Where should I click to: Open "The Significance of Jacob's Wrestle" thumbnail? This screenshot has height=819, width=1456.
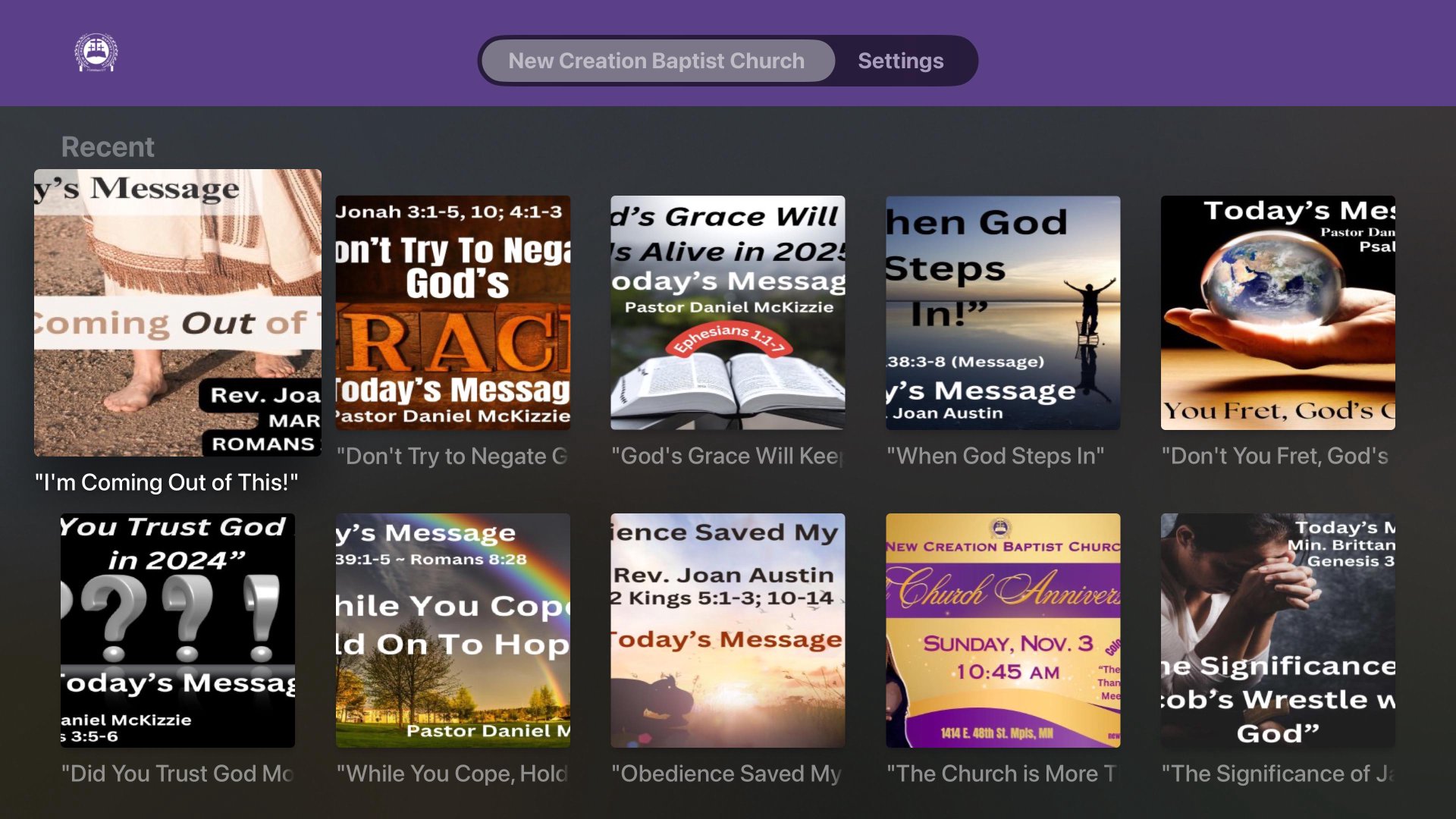[1278, 630]
